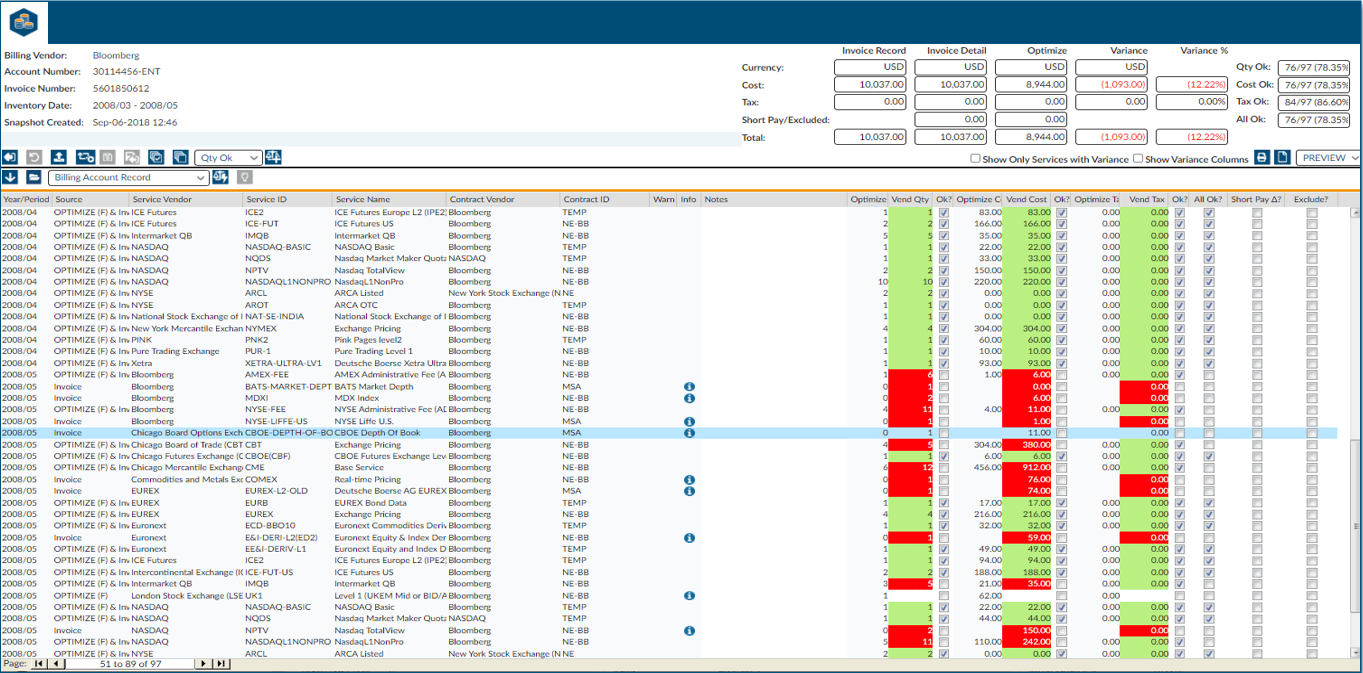Sort by Year/Period column header
The width and height of the screenshot is (1363, 673).
click(26, 200)
